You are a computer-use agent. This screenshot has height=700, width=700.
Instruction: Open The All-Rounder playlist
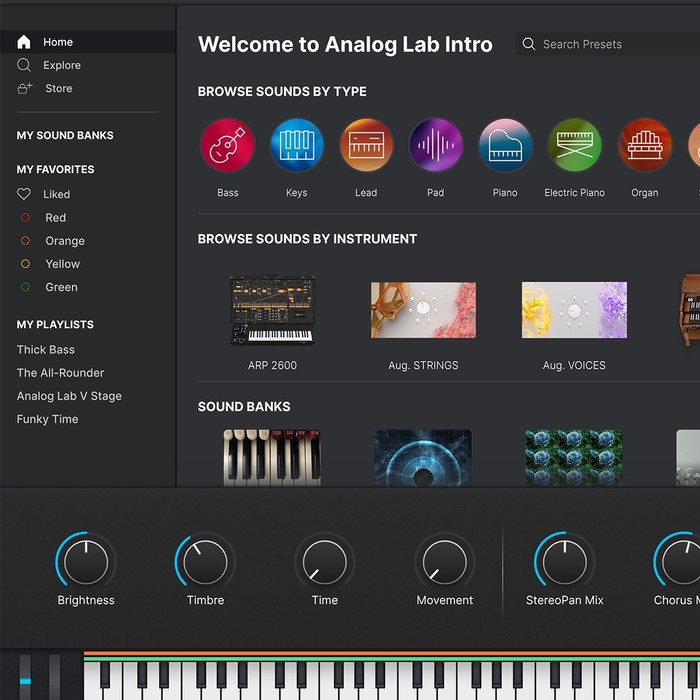click(x=60, y=373)
